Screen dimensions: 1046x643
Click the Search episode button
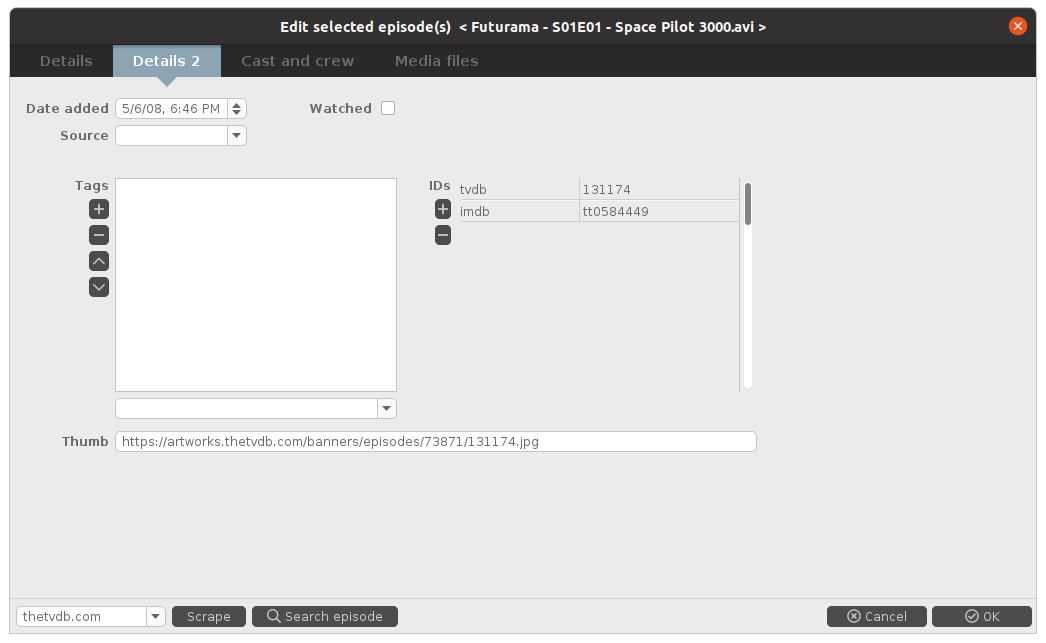click(x=324, y=616)
